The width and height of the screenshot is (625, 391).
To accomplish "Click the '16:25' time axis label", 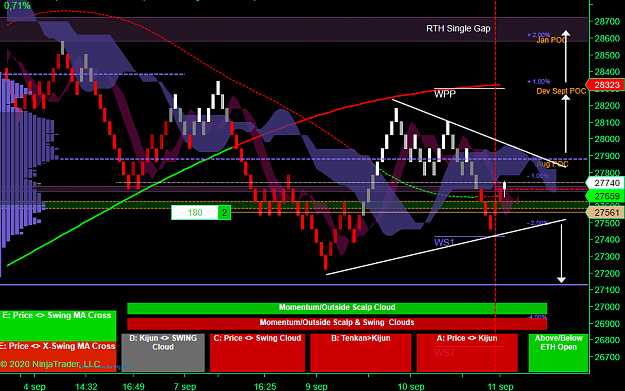I will [x=265, y=387].
